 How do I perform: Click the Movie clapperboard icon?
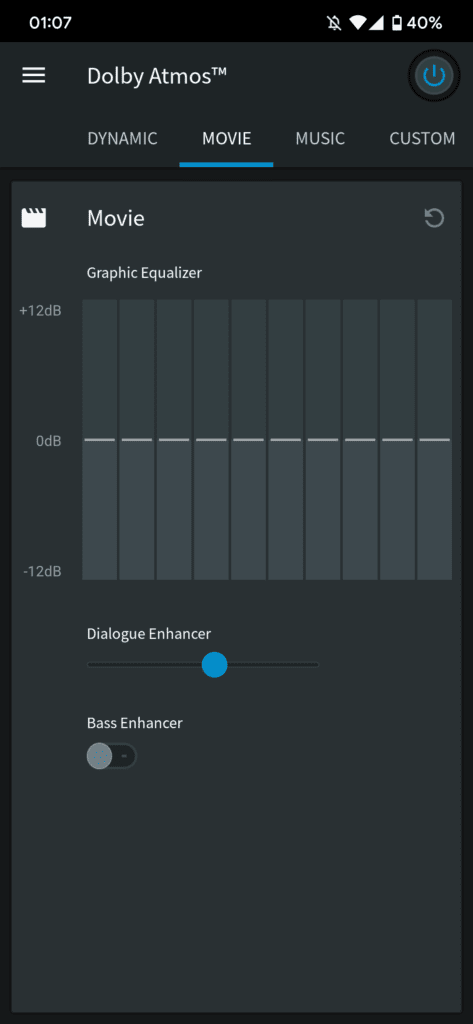tap(34, 218)
